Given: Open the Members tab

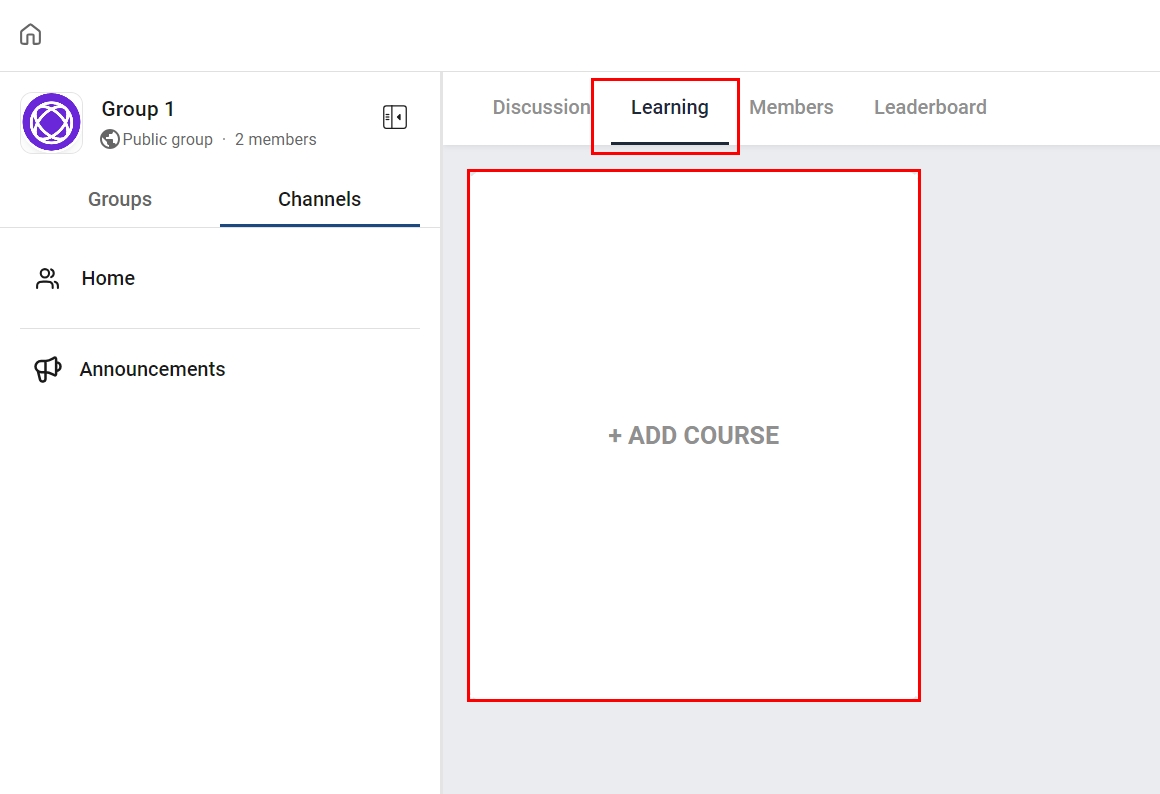Looking at the screenshot, I should coord(791,107).
